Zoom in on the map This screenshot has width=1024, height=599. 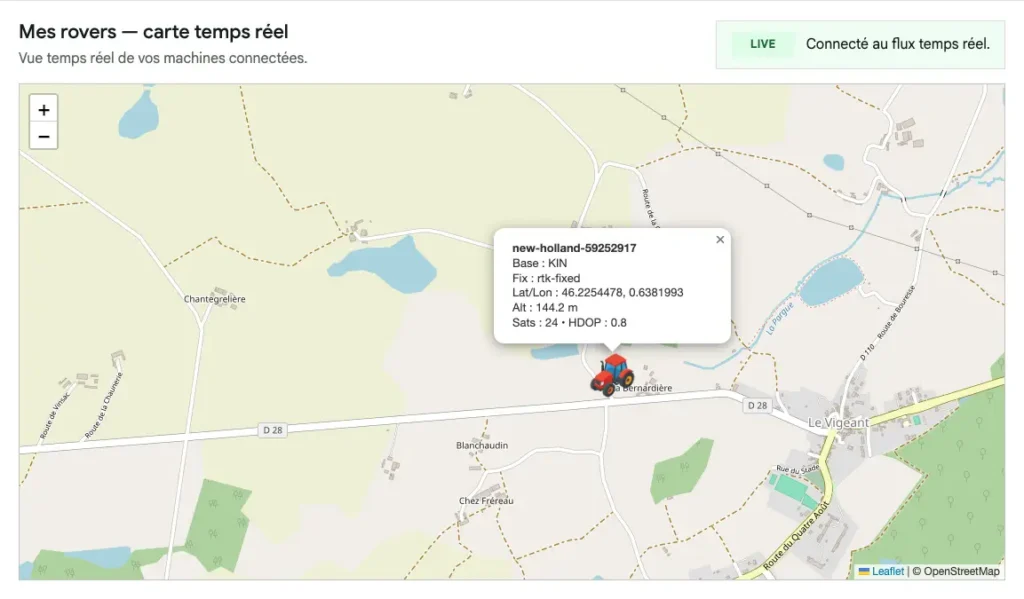(x=44, y=110)
